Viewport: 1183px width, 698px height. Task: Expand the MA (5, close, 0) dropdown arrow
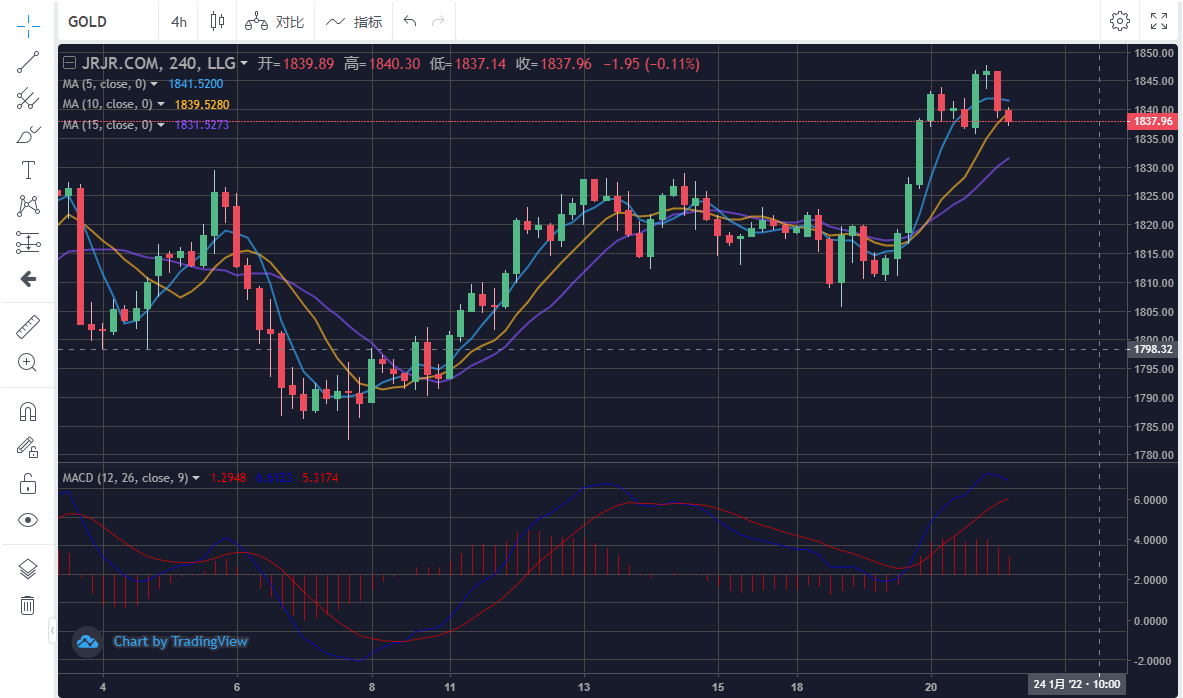tap(161, 84)
